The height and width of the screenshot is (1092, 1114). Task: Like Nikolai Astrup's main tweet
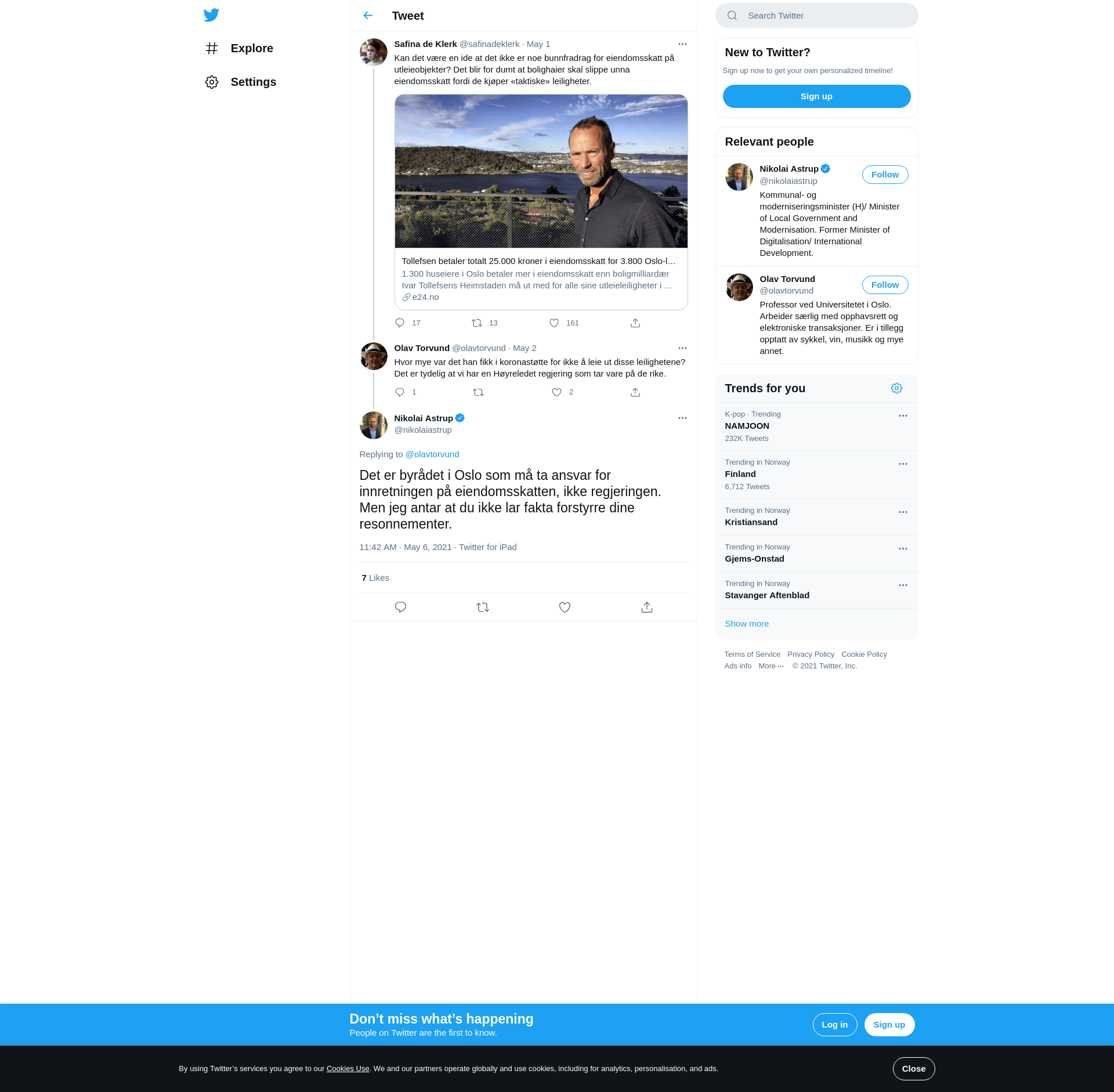click(x=565, y=608)
